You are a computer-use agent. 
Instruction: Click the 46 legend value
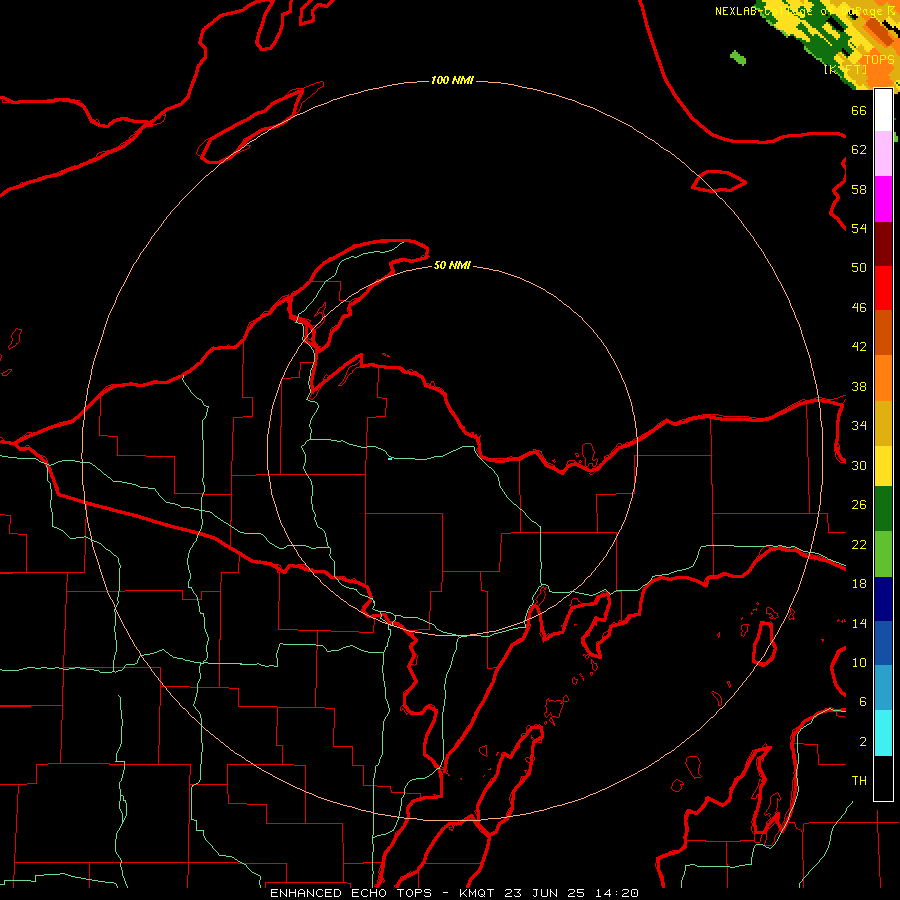[859, 308]
